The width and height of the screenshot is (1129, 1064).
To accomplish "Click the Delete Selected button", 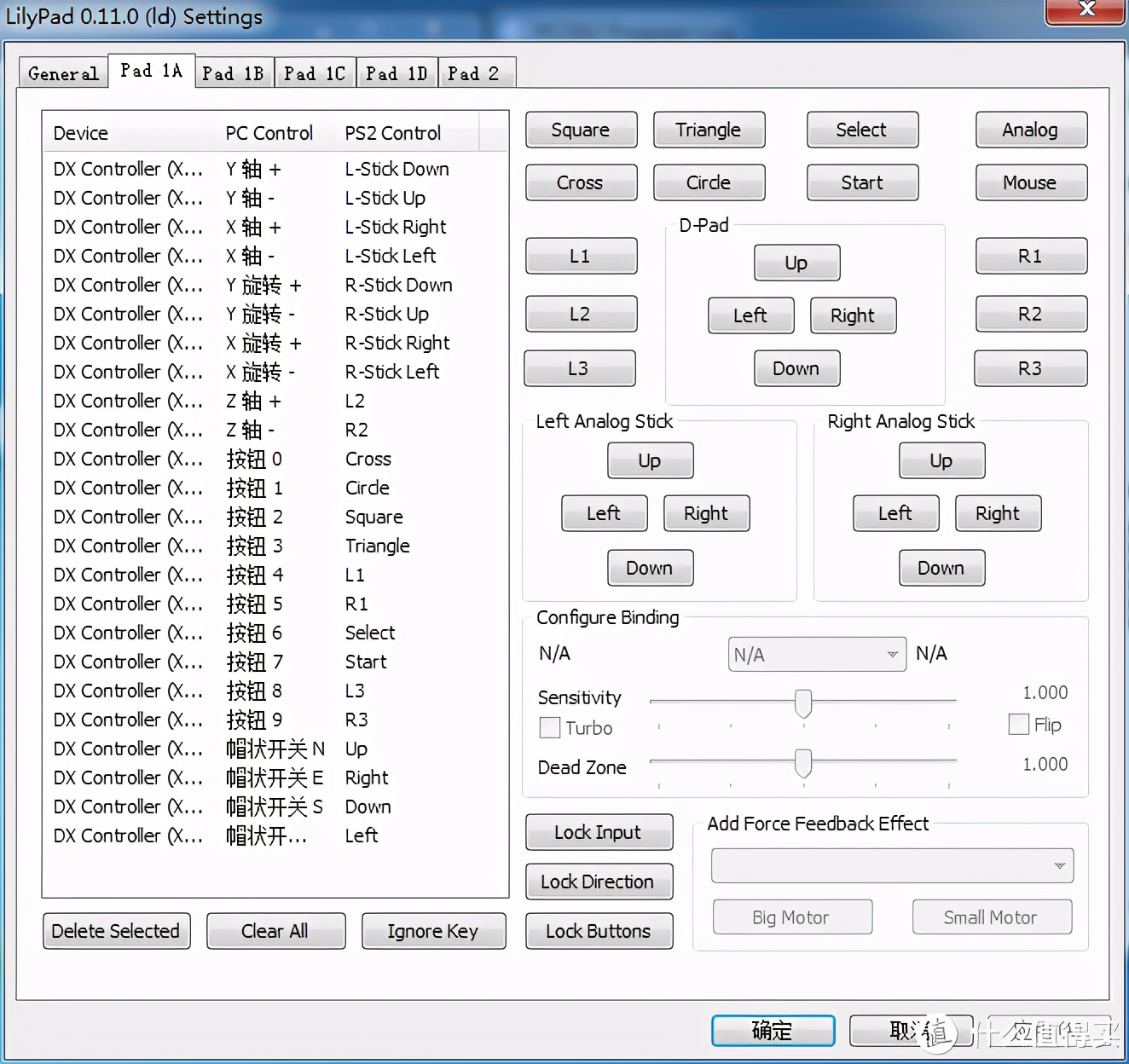I will pos(116,931).
